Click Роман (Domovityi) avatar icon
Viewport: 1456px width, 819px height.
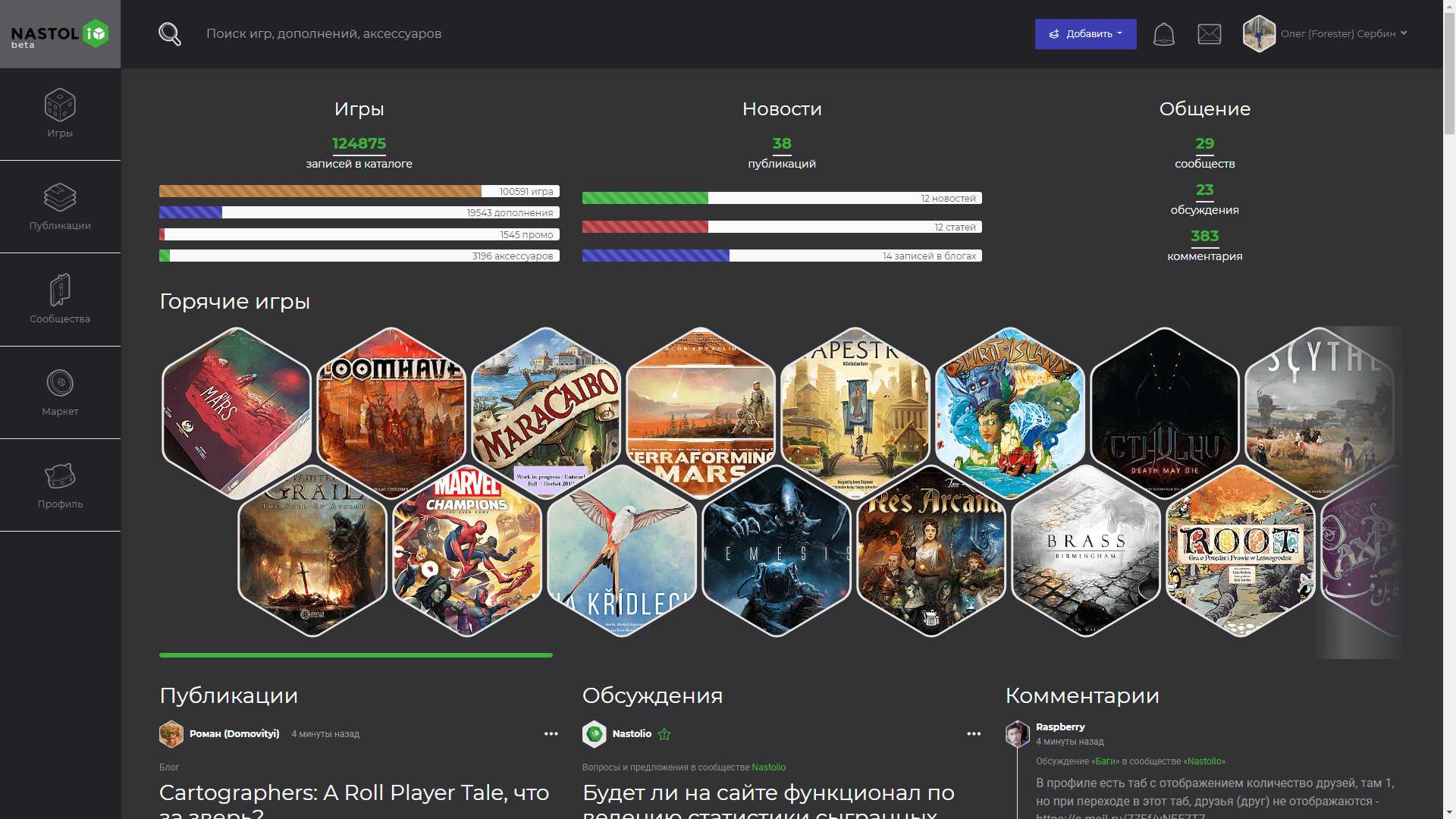[171, 734]
